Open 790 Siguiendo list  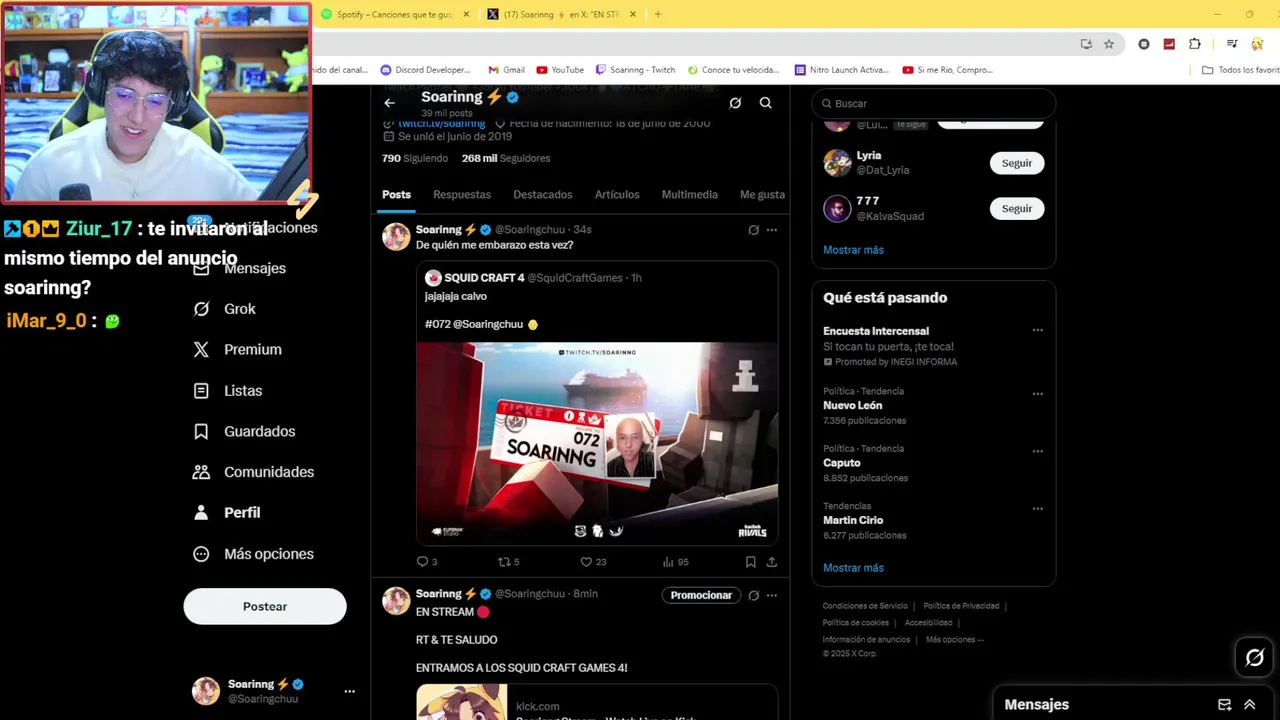[415, 158]
